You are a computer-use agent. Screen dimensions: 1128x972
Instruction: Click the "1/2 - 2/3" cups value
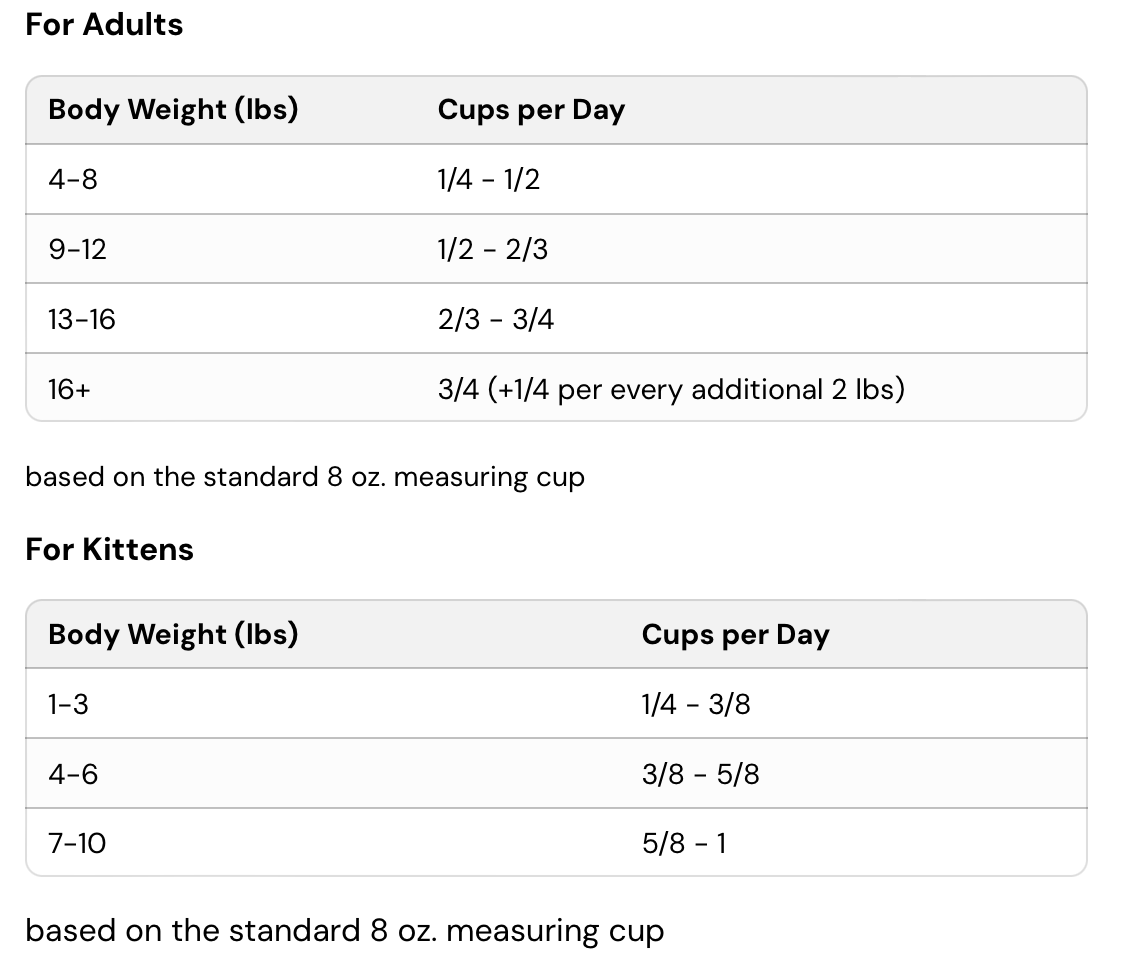tap(492, 249)
